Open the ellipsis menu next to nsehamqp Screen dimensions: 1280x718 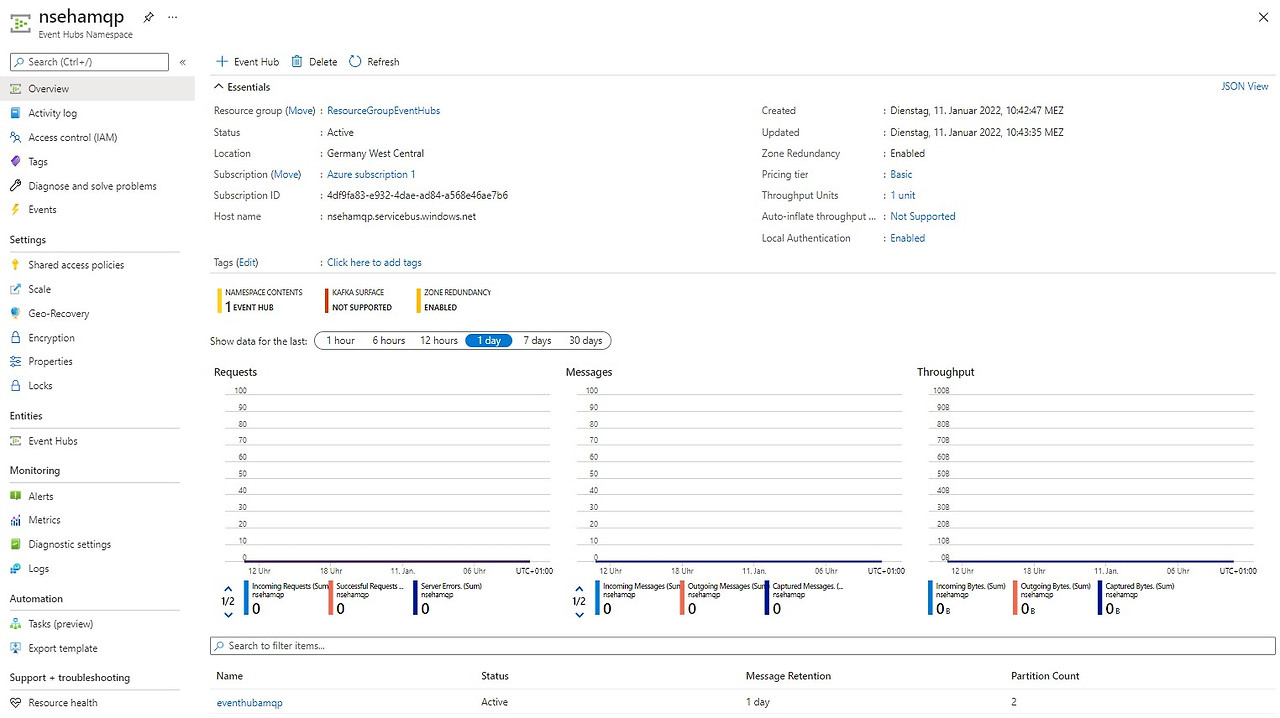(172, 17)
